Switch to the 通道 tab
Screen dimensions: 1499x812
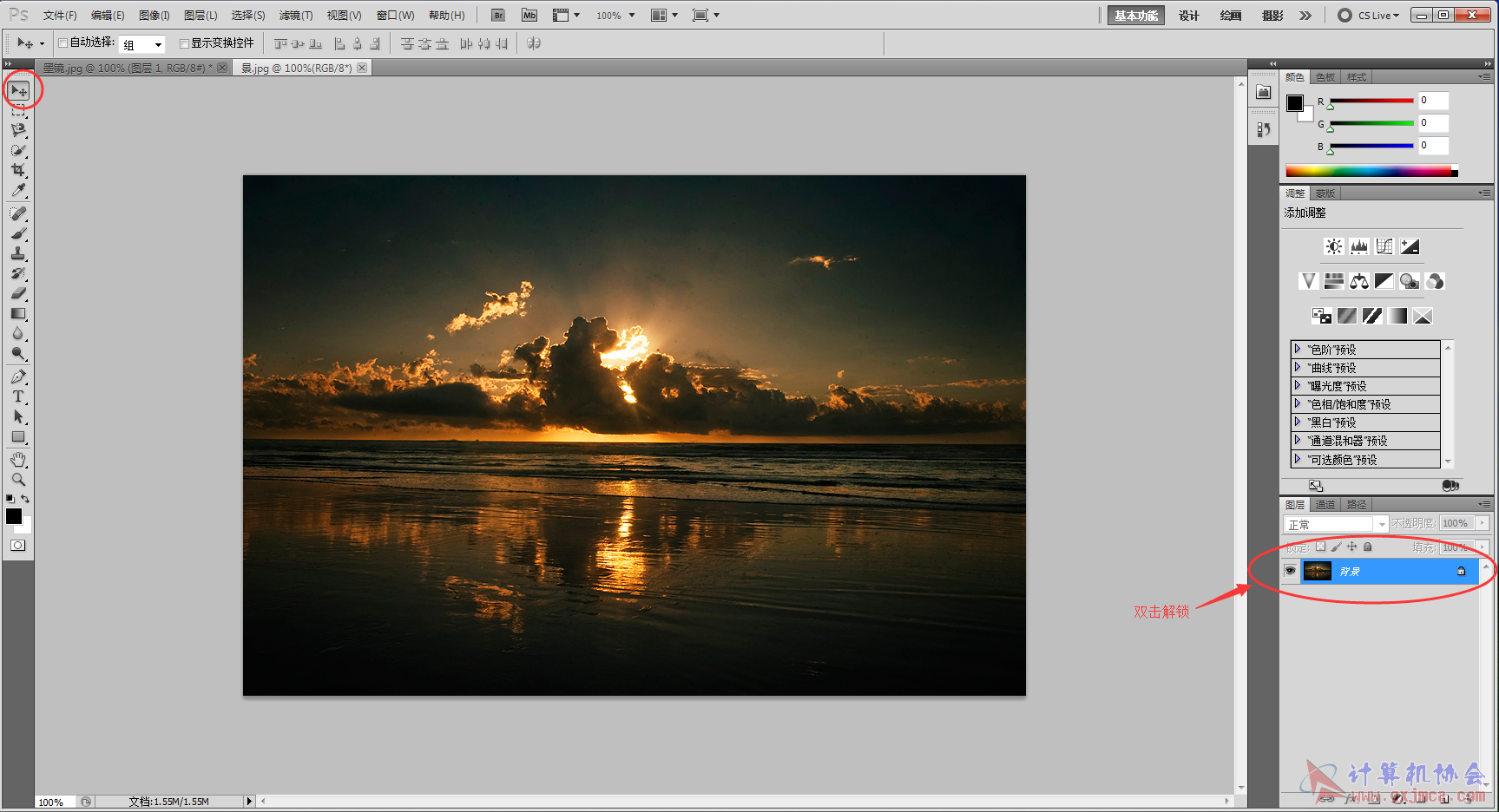coord(1325,504)
